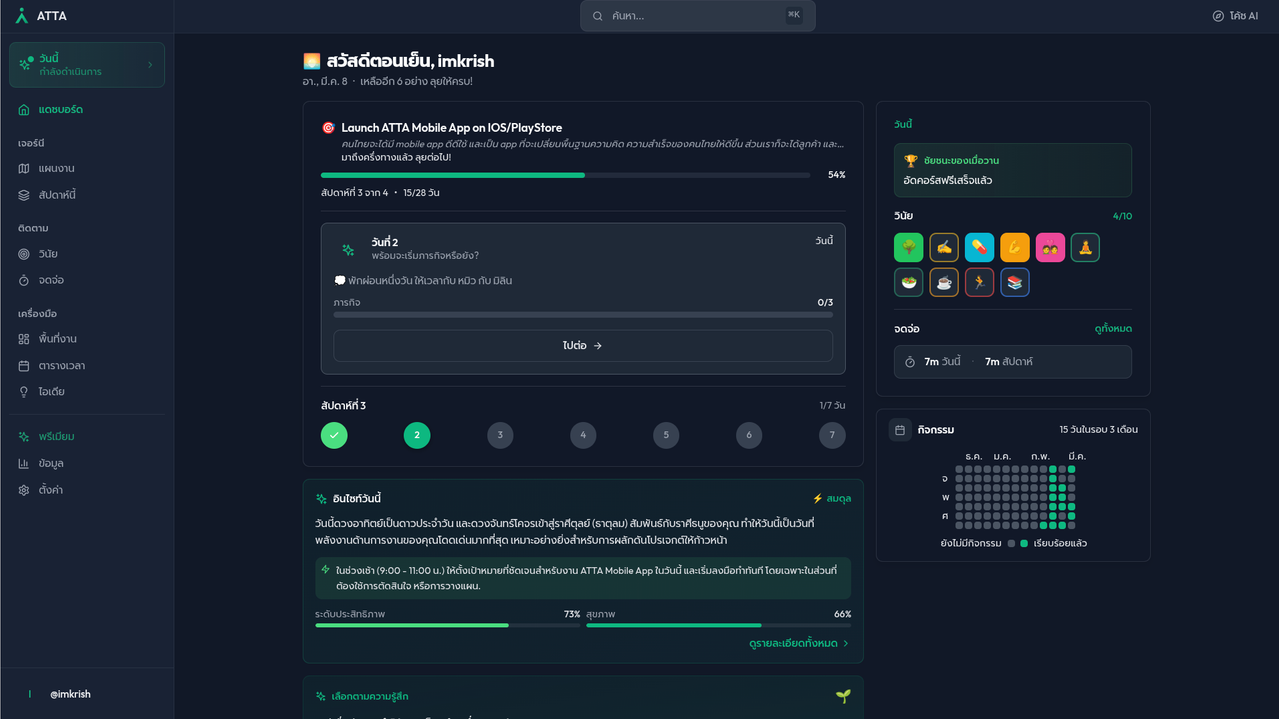Screen dimensions: 1279x719
Task: Click the ATTA logo icon
Action: (x=22, y=16)
